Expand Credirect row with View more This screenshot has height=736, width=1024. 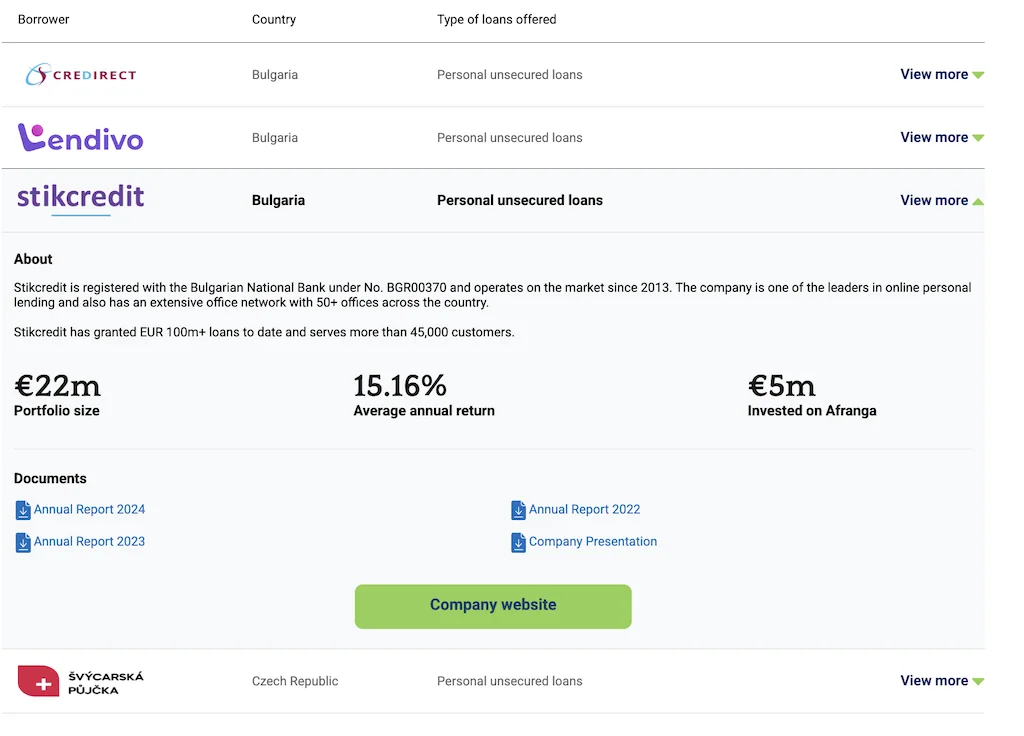941,75
